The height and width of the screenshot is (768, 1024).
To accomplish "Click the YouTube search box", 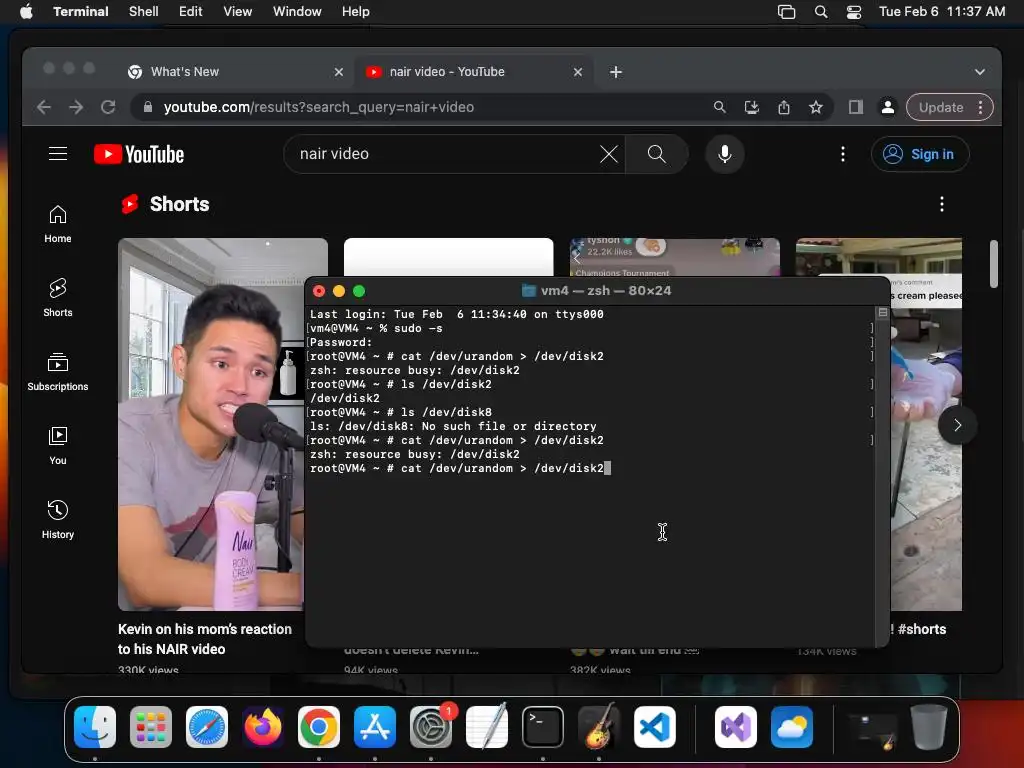I will (x=447, y=154).
